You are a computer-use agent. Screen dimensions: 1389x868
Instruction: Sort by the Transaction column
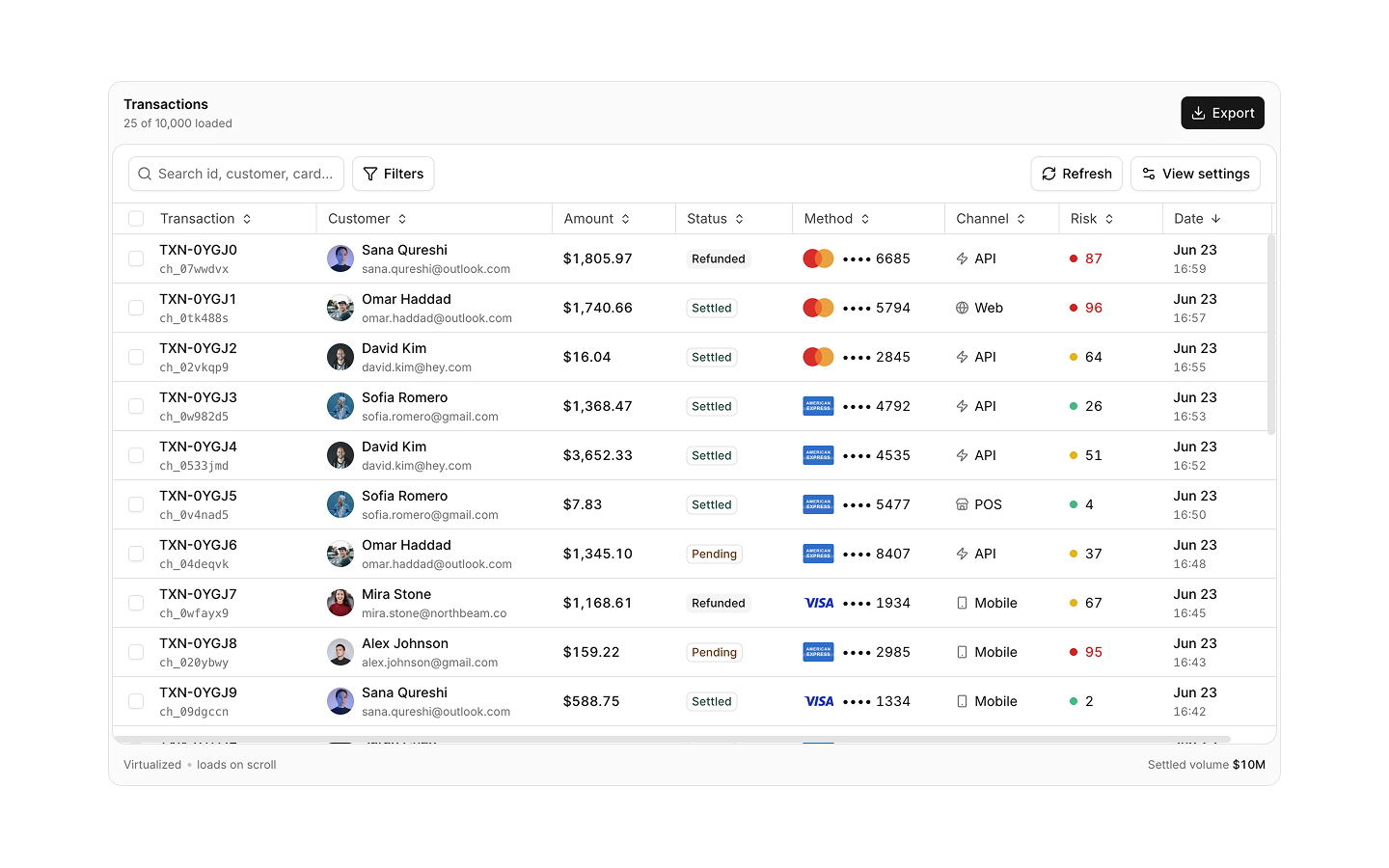coord(205,219)
